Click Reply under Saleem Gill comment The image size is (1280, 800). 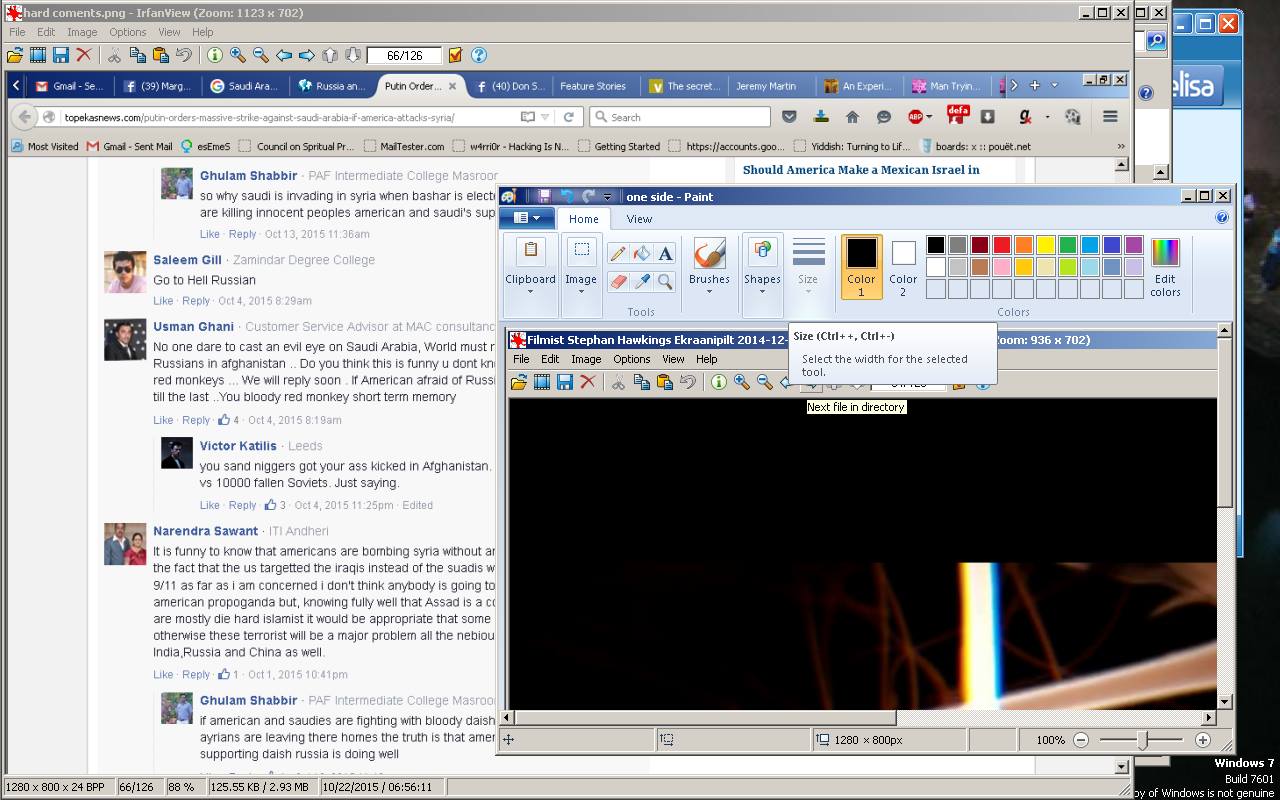click(196, 301)
